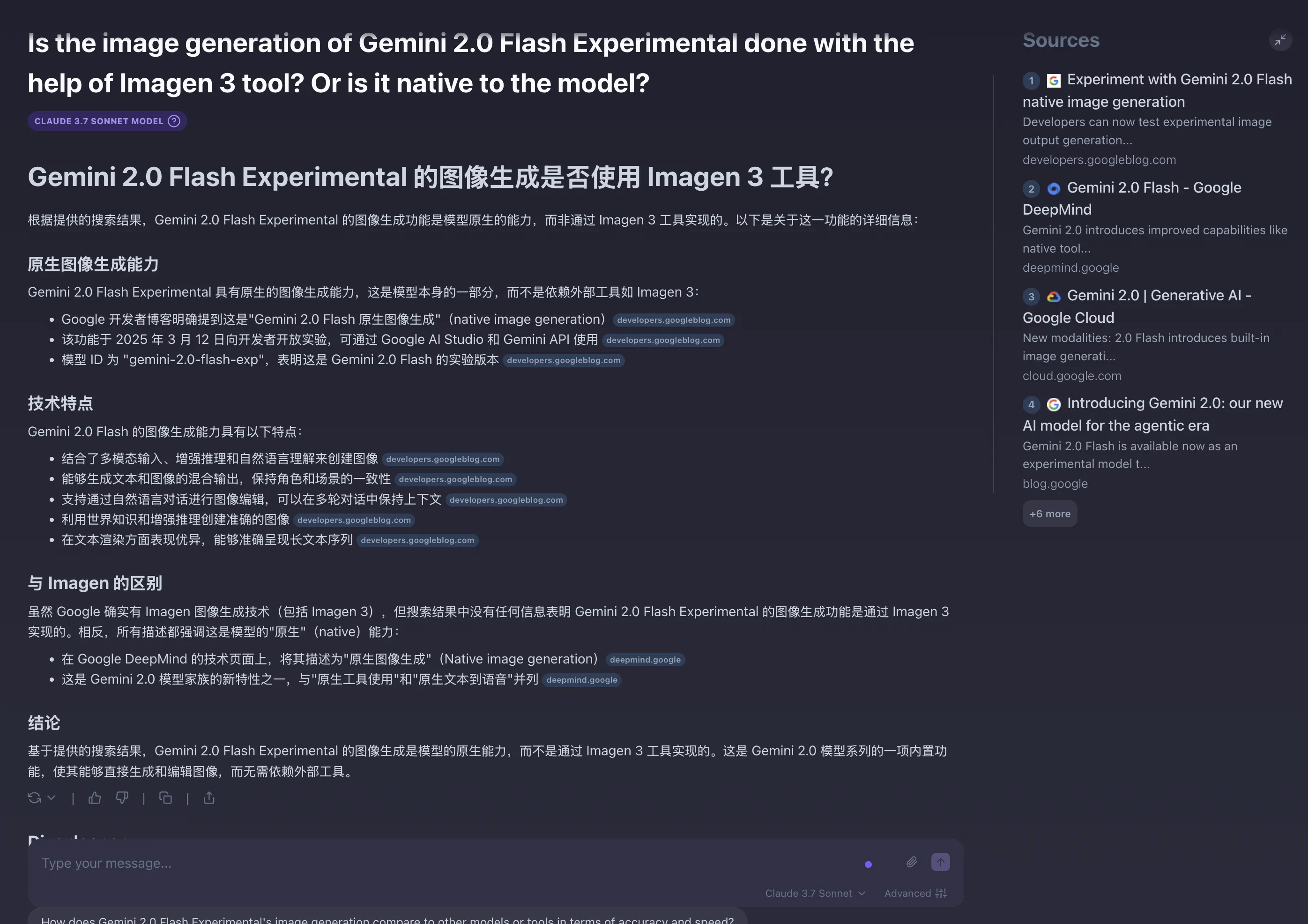1308x924 pixels.
Task: Give thumbs up to the response
Action: coord(95,797)
